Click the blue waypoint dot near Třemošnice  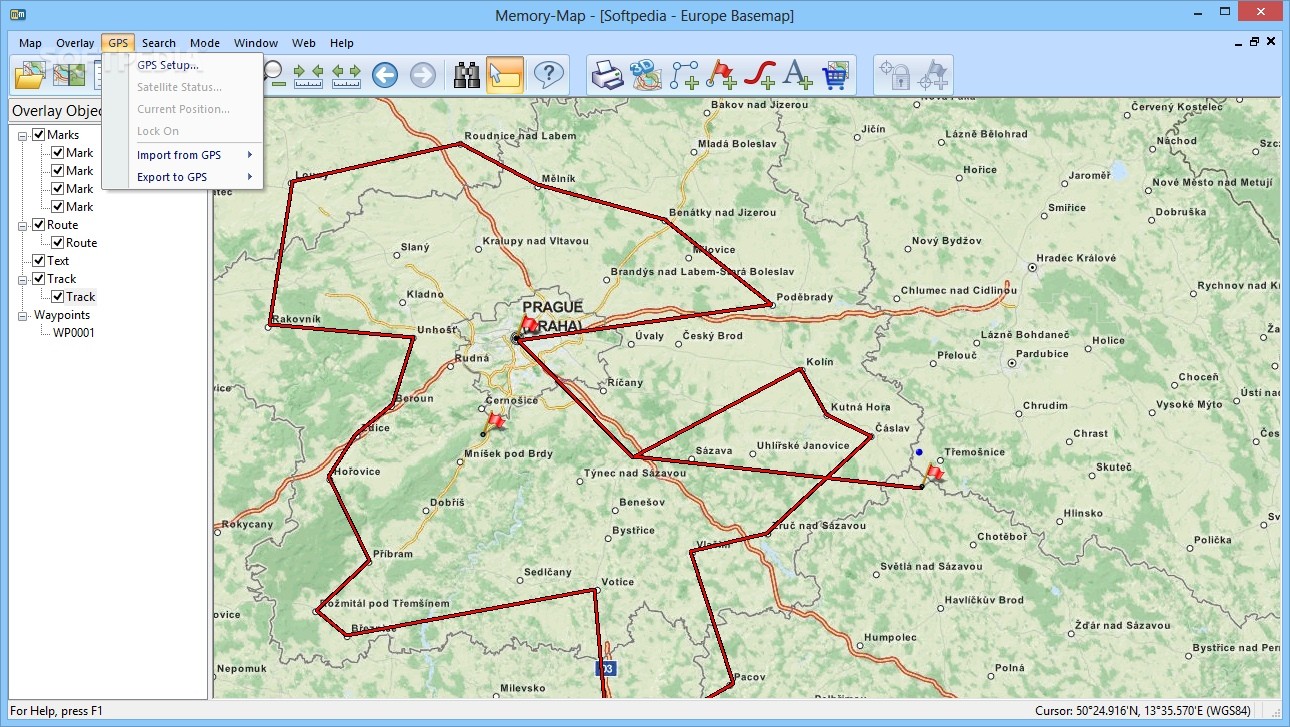pyautogui.click(x=919, y=452)
